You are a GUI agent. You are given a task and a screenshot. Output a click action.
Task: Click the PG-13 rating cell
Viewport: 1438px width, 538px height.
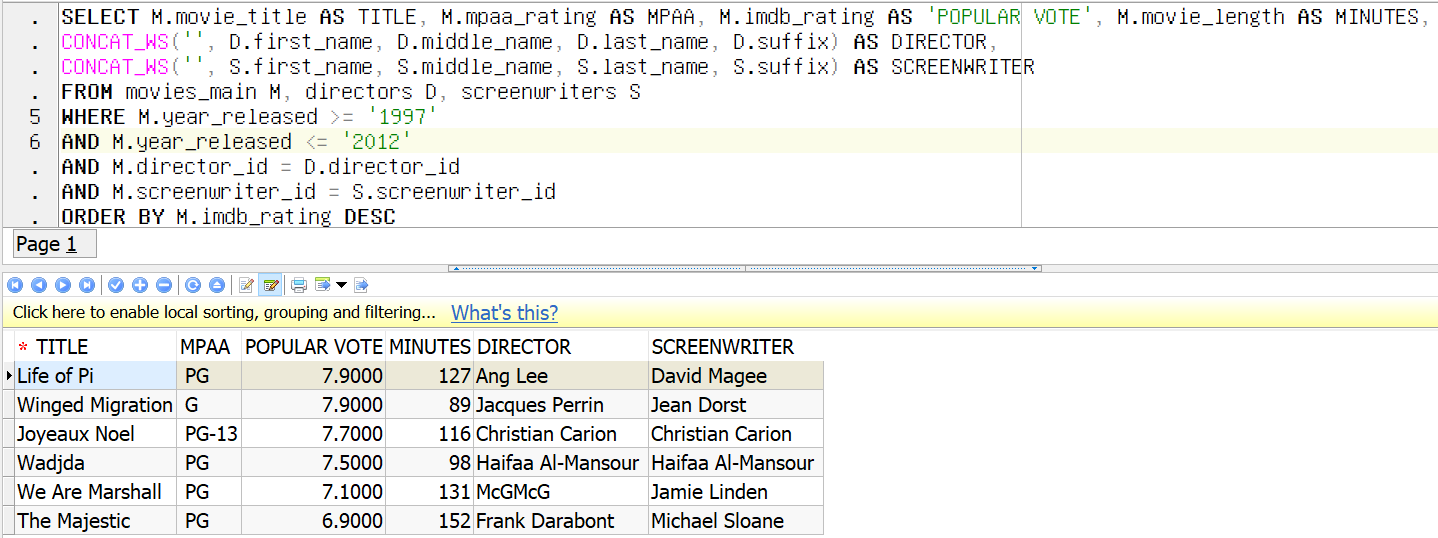point(209,434)
